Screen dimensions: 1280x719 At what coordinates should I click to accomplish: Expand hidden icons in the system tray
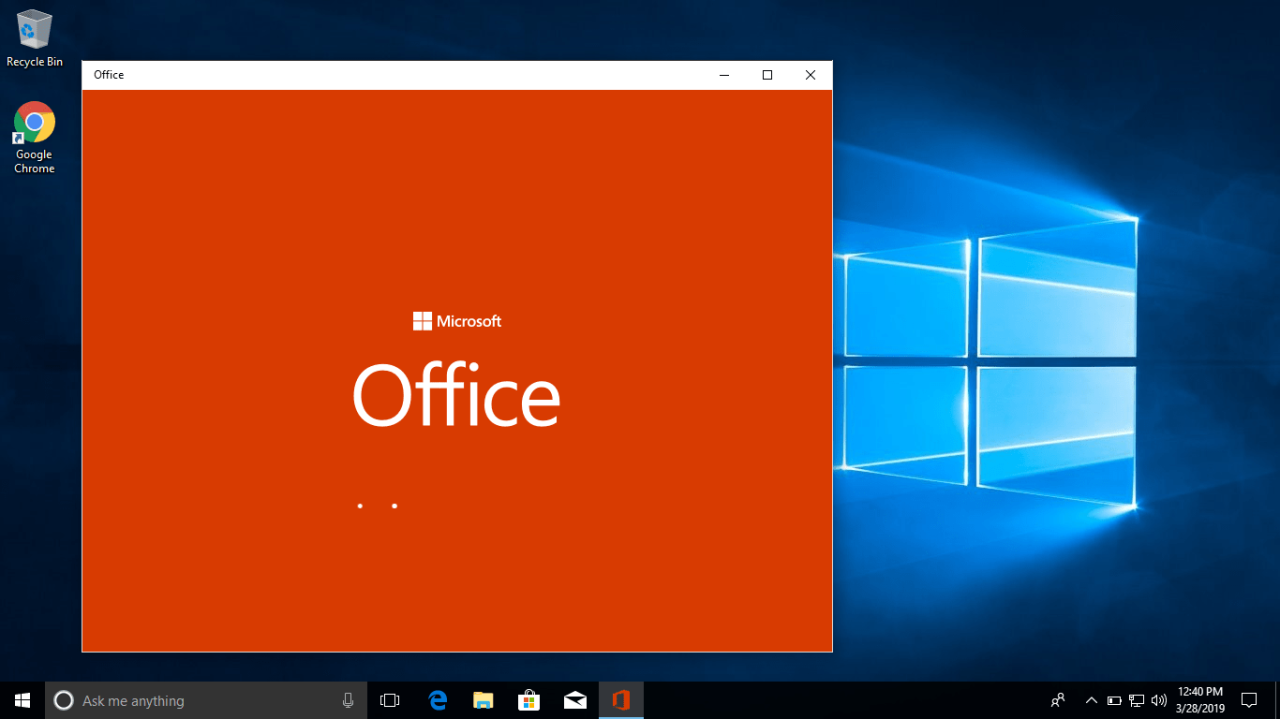(1091, 700)
